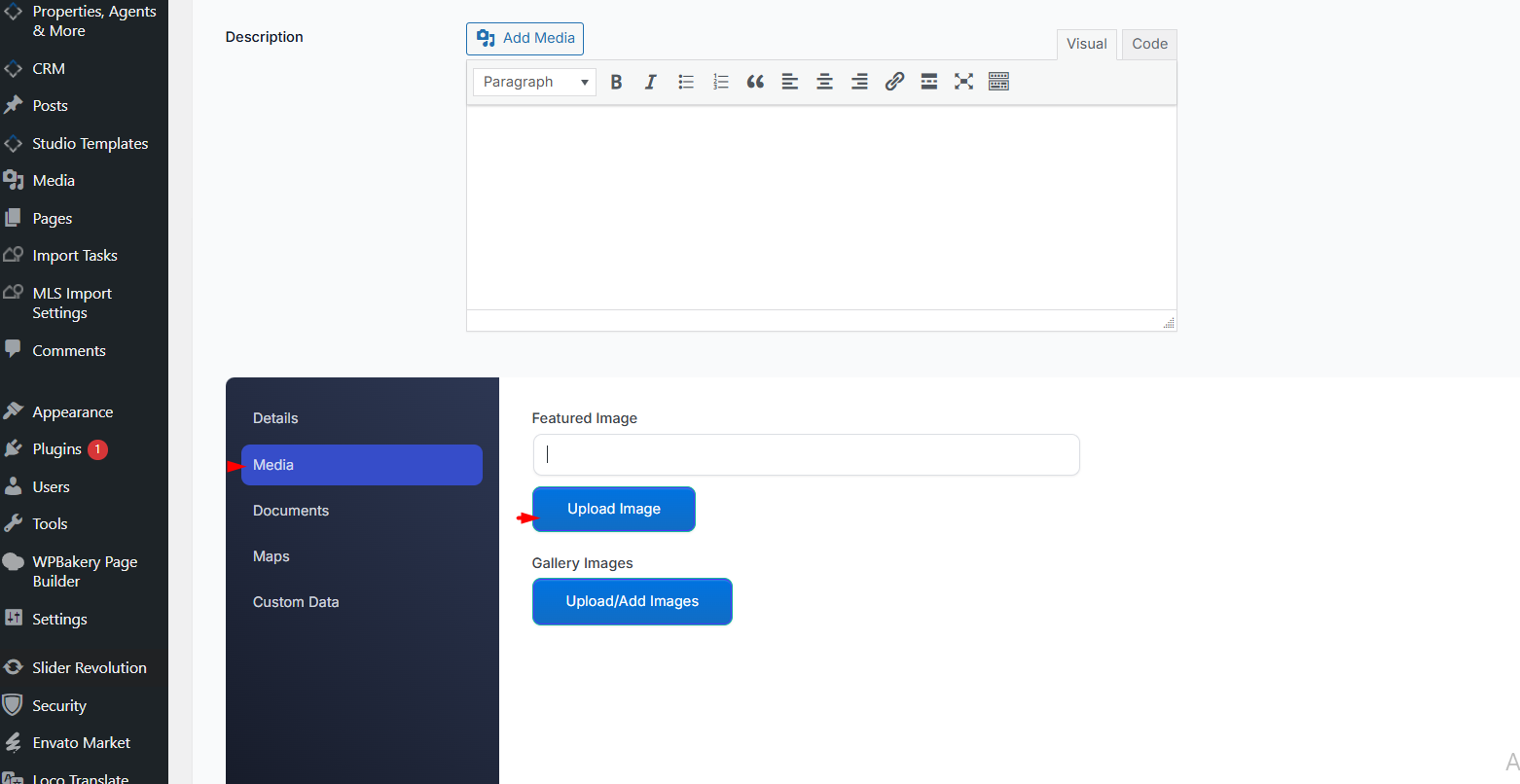This screenshot has width=1520, height=784.
Task: Toggle the editor toolbar visibility
Action: pyautogui.click(x=998, y=82)
